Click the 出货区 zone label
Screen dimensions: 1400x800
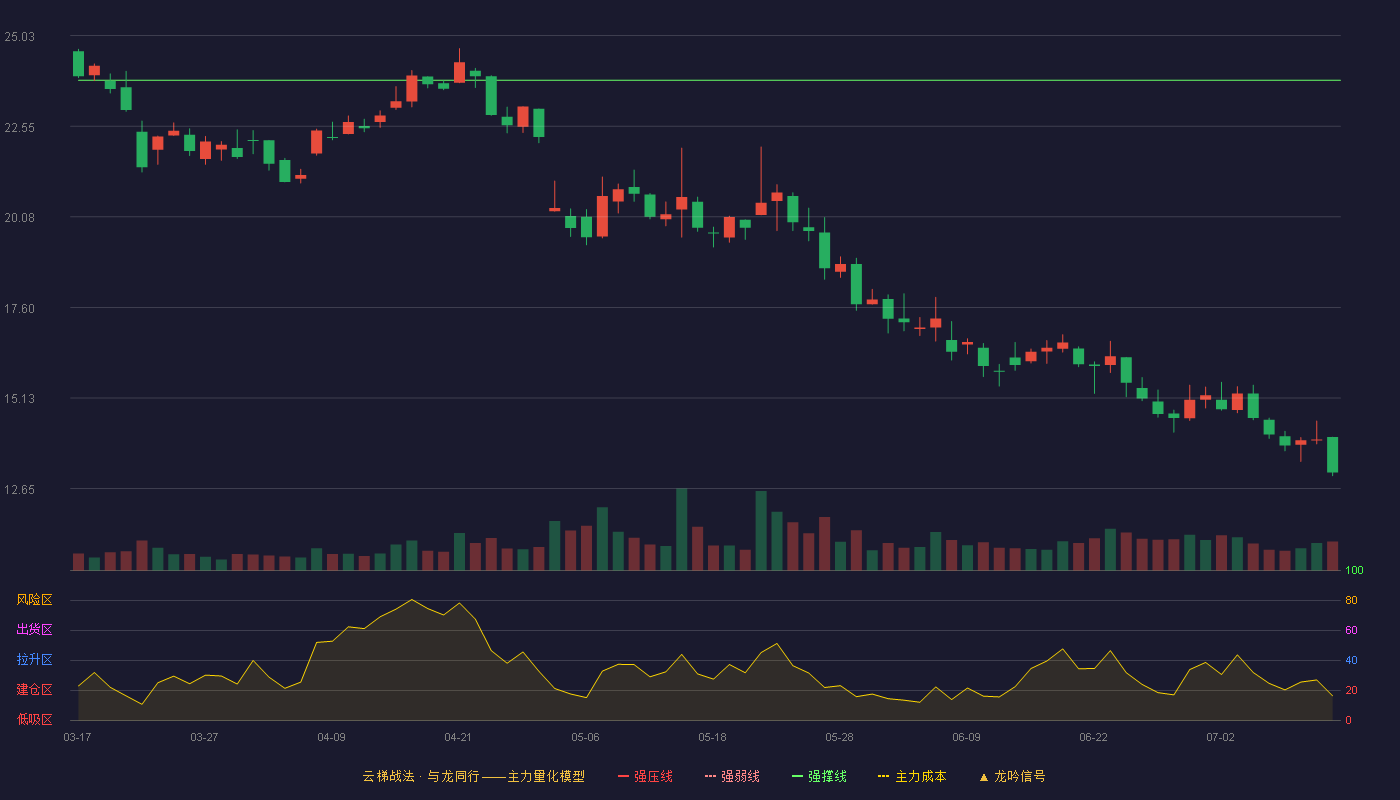[34, 630]
